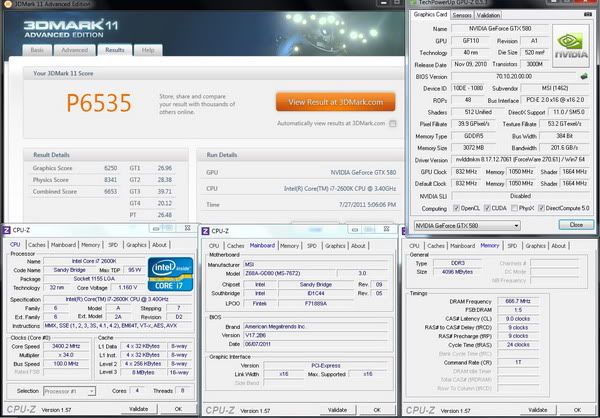Click the Combined Score value 6653
The width and height of the screenshot is (600, 418).
click(x=111, y=191)
